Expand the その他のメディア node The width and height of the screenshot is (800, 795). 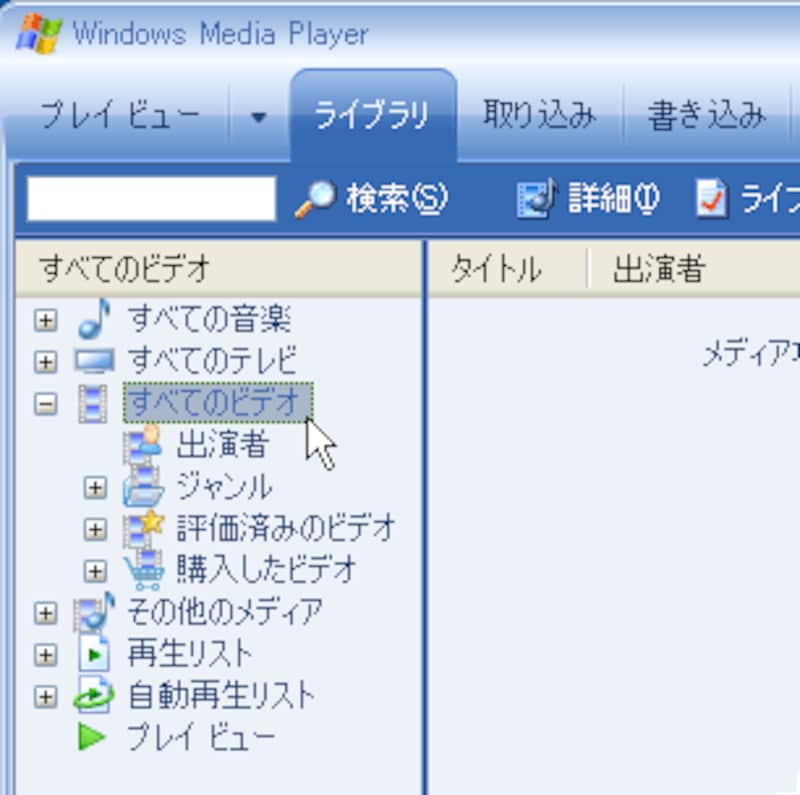tap(45, 613)
